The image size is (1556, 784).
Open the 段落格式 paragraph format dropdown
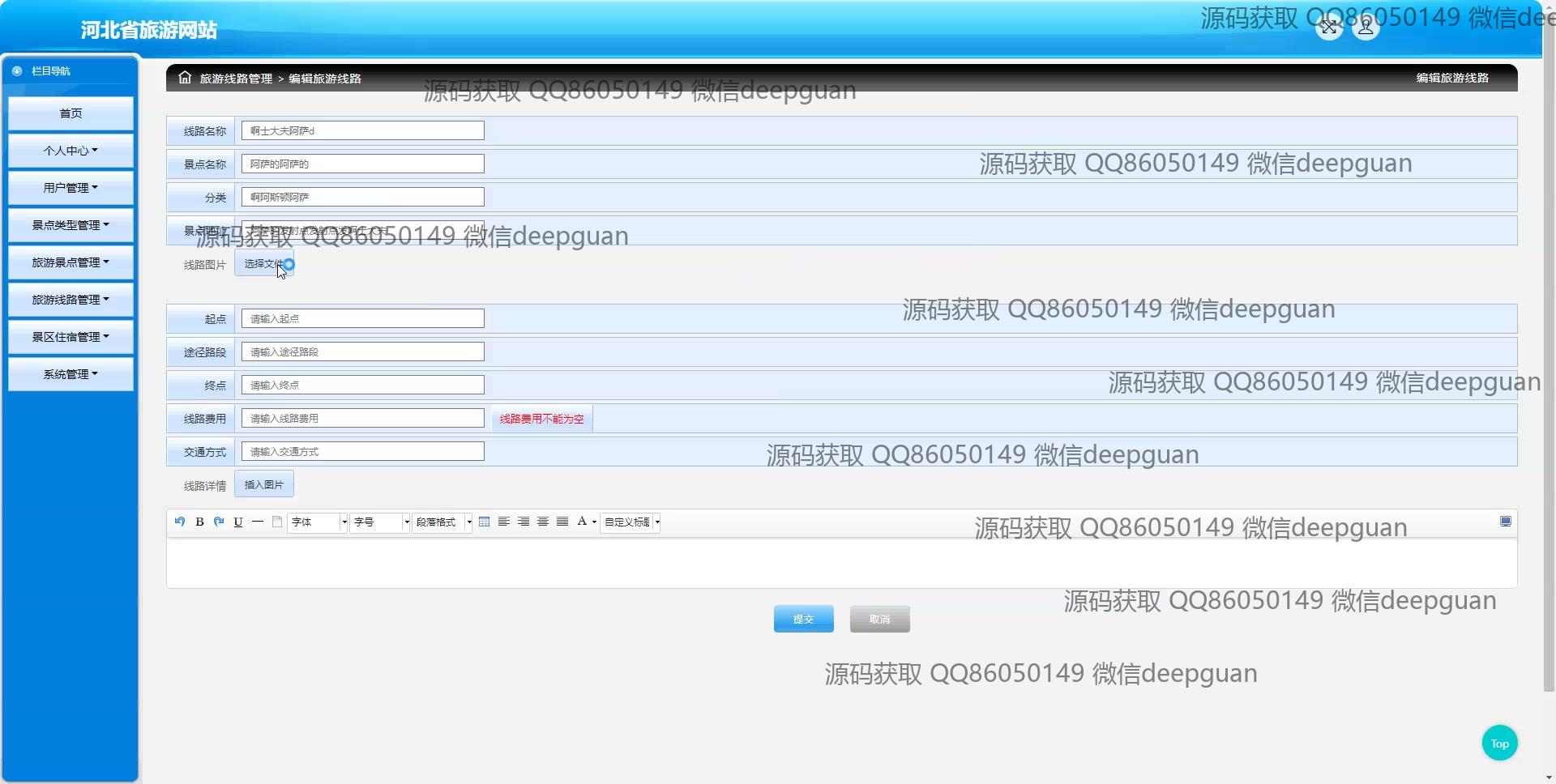442,522
